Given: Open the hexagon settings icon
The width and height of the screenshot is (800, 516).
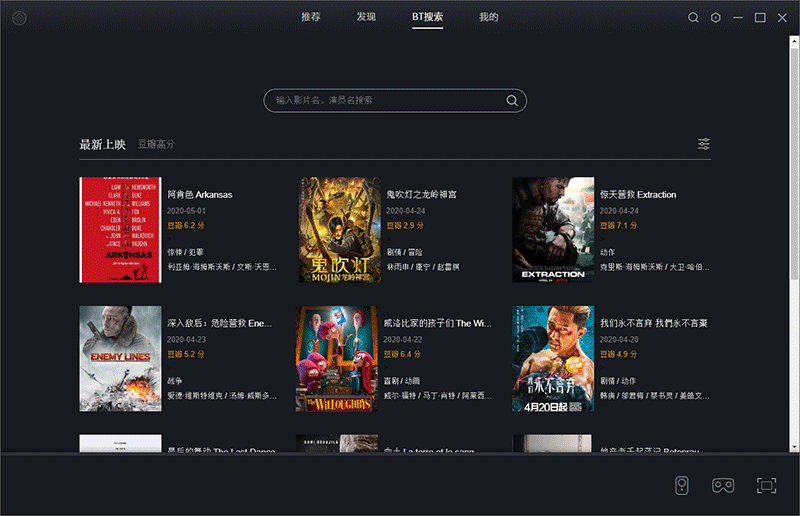Looking at the screenshot, I should (x=715, y=18).
